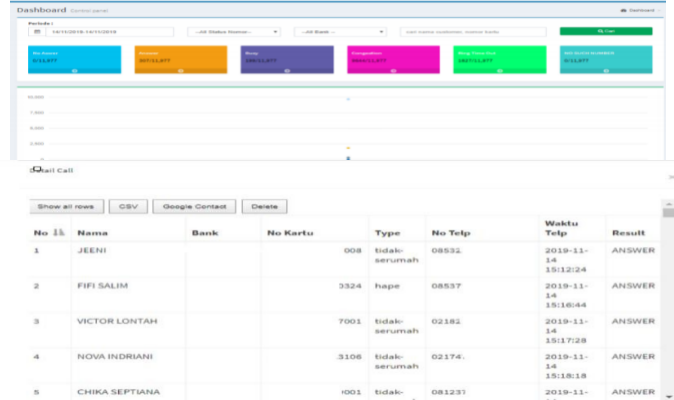Click the footer icon on pink Congestion card

[393, 70]
